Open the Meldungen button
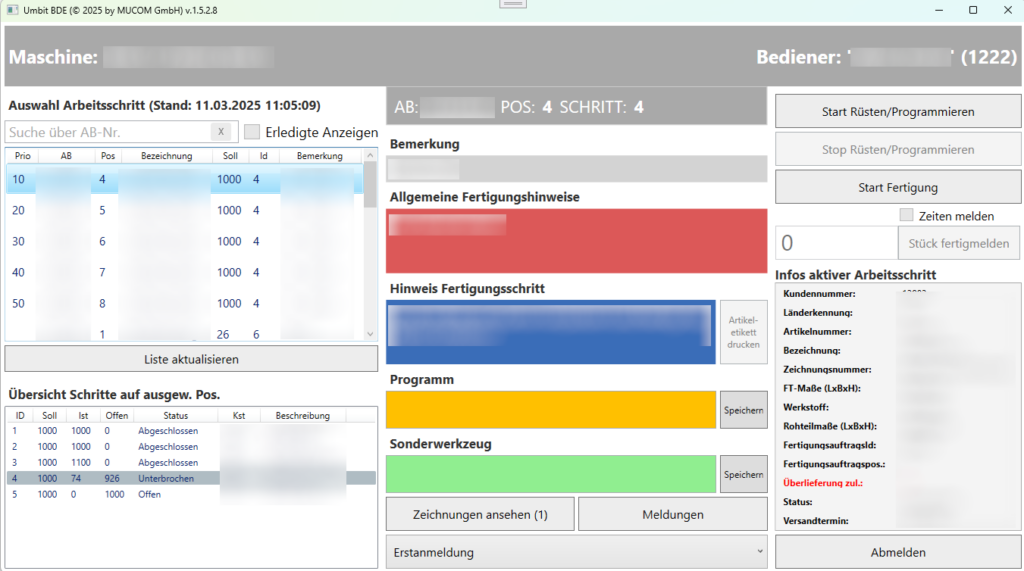Viewport: 1024px width, 571px height. 671,515
